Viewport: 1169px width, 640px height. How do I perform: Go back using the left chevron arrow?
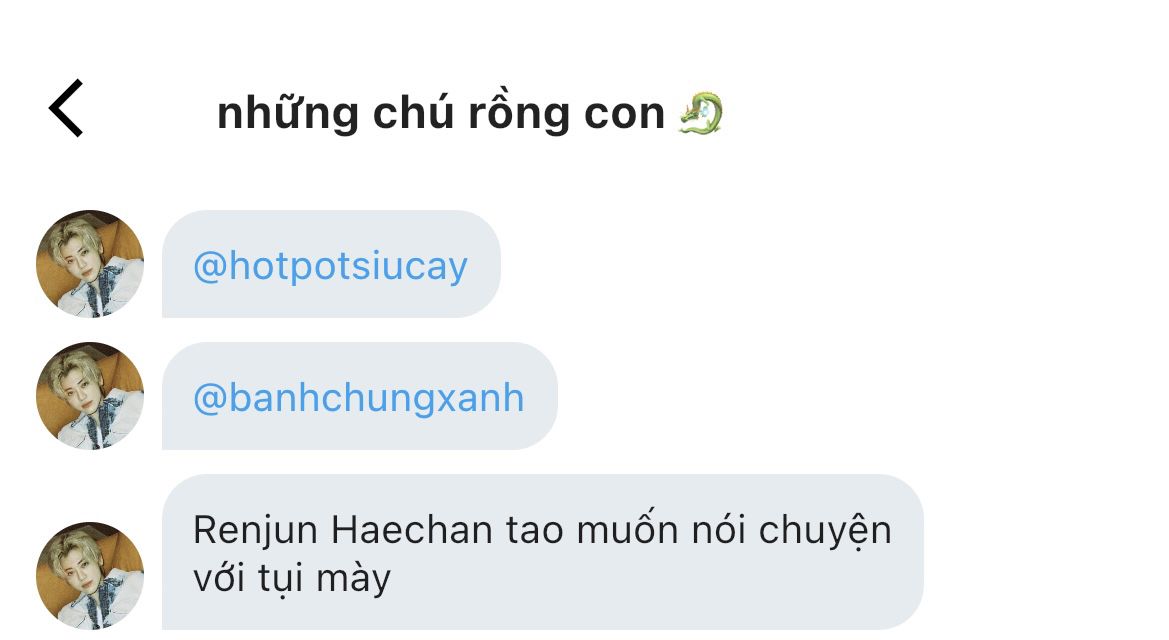coord(66,108)
